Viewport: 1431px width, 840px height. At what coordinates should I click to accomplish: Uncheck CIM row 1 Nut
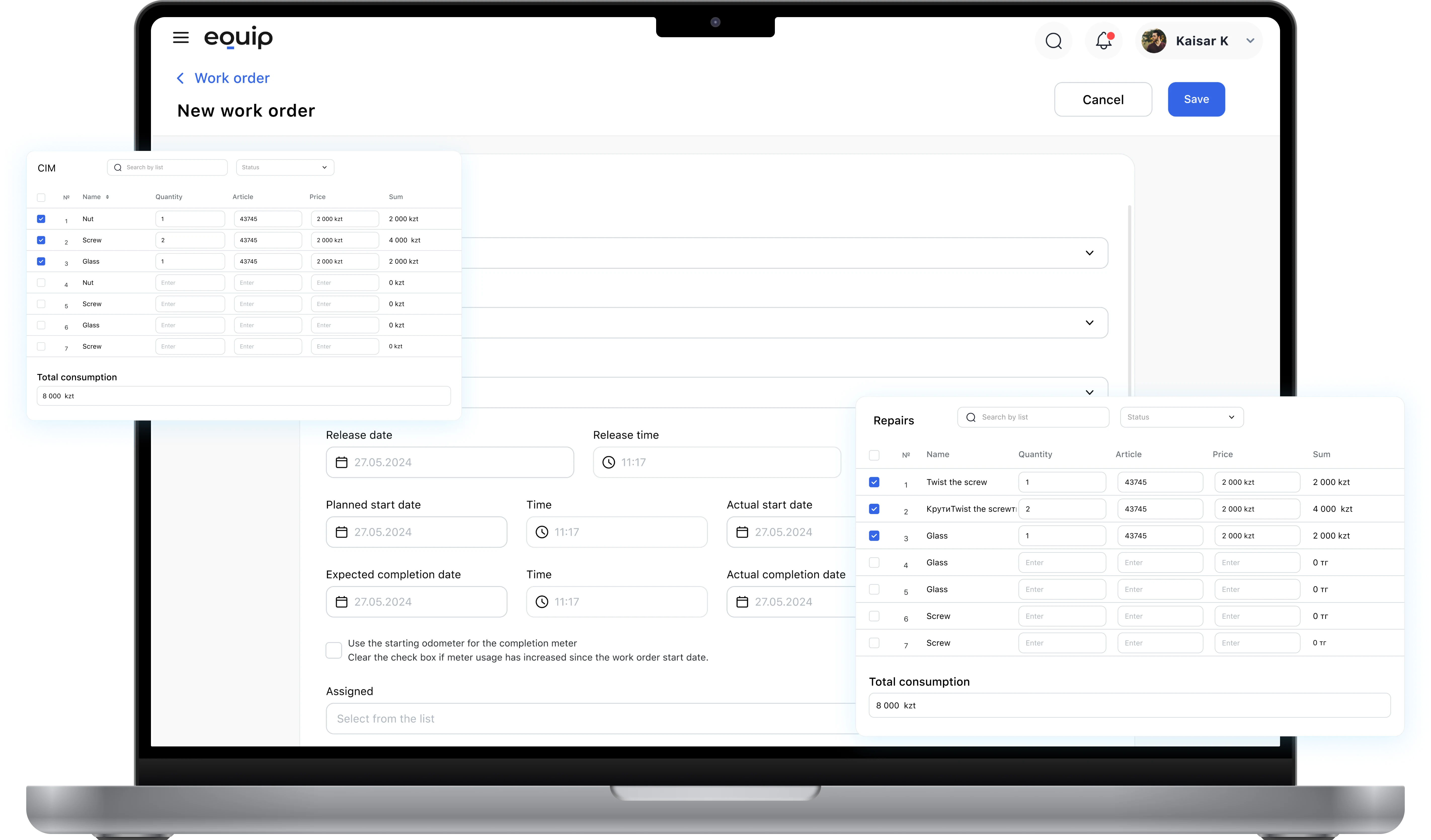click(x=41, y=219)
